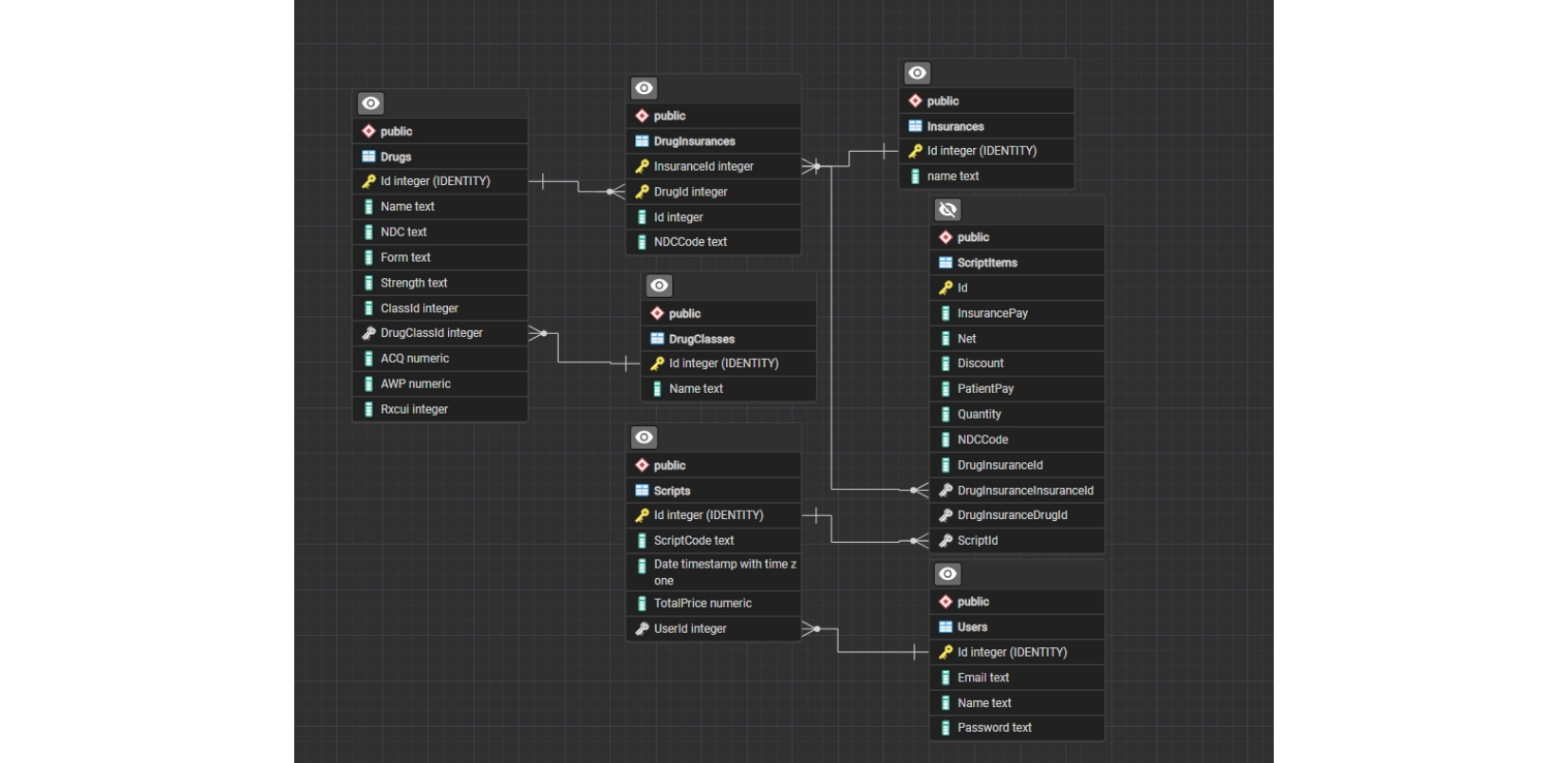
Task: Click the table icon next to DrugClasses
Action: (x=657, y=339)
